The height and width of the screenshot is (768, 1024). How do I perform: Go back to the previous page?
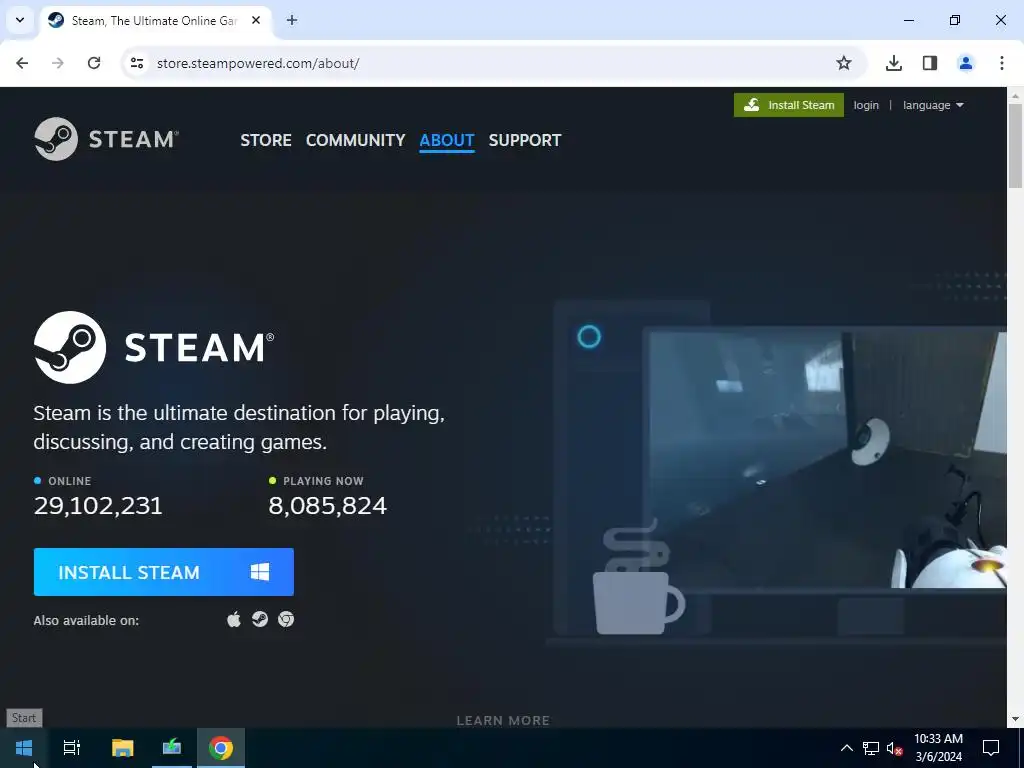(x=22, y=63)
